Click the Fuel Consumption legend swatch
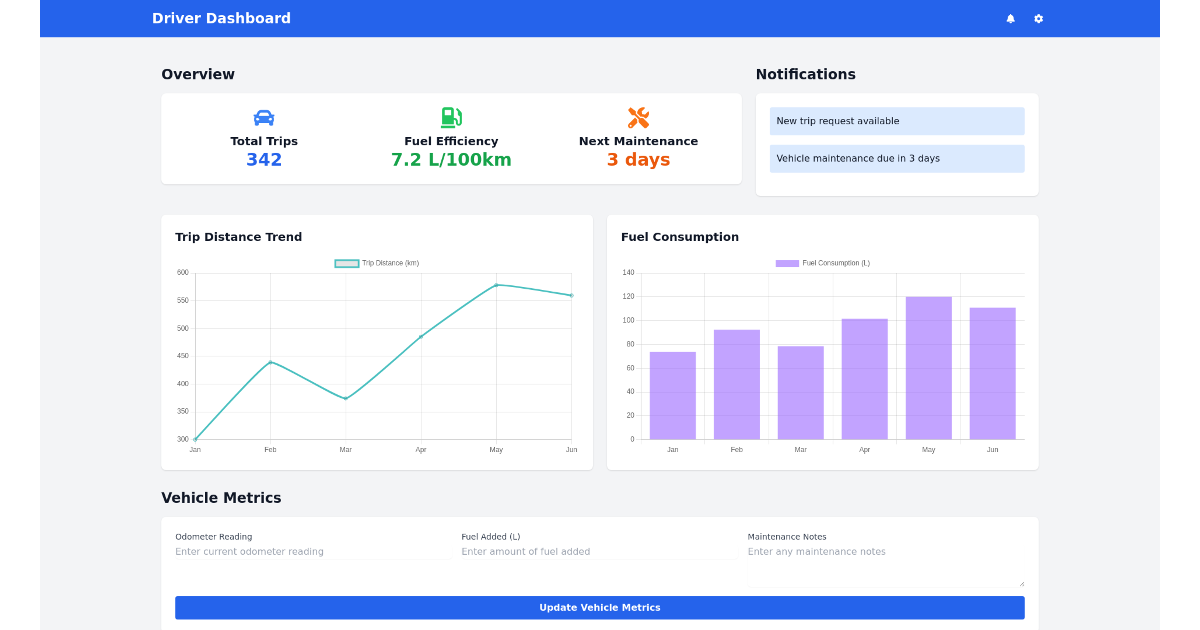This screenshot has width=1200, height=630. [787, 262]
